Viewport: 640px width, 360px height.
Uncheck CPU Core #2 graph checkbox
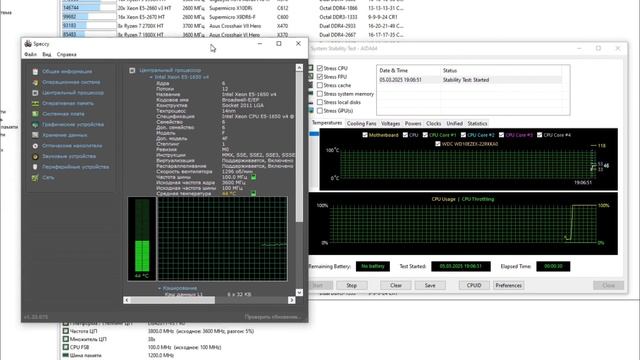click(463, 135)
